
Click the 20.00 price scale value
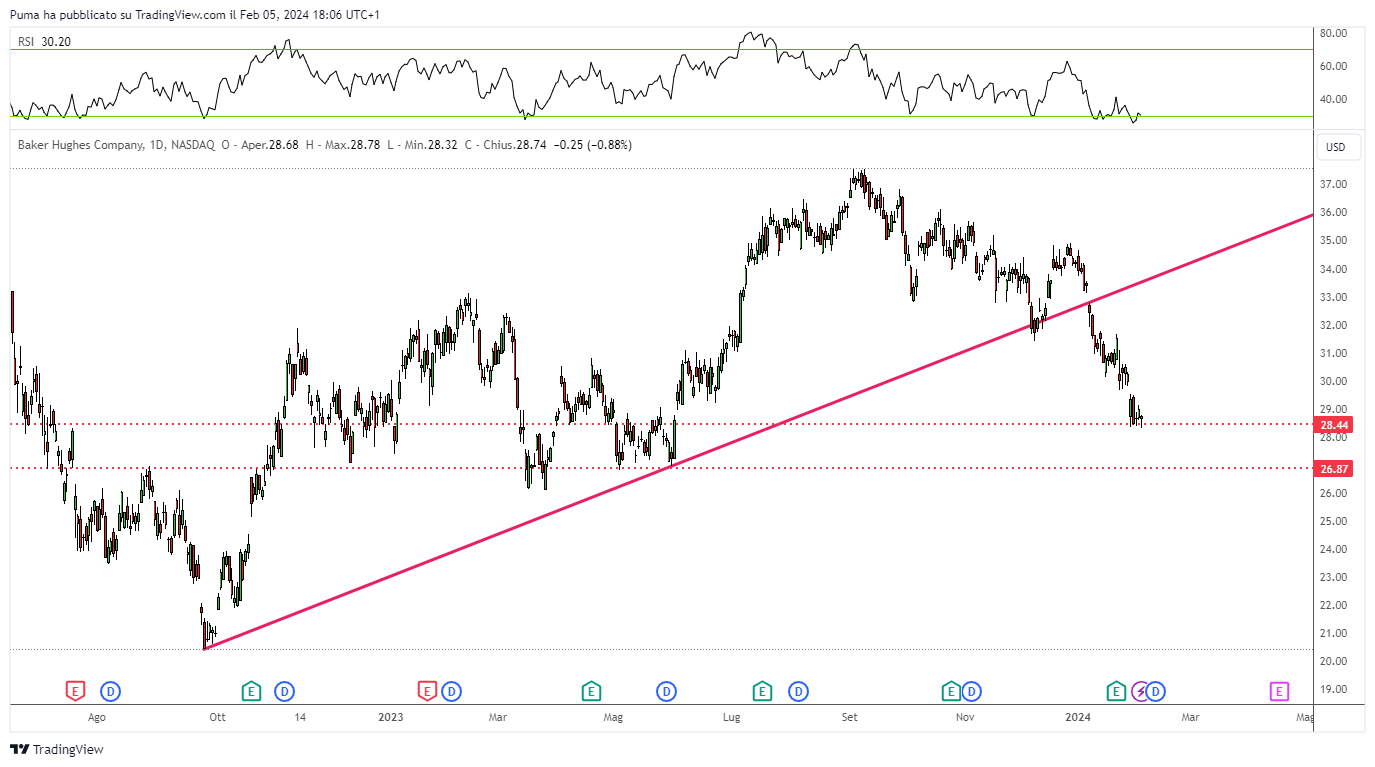coord(1334,661)
